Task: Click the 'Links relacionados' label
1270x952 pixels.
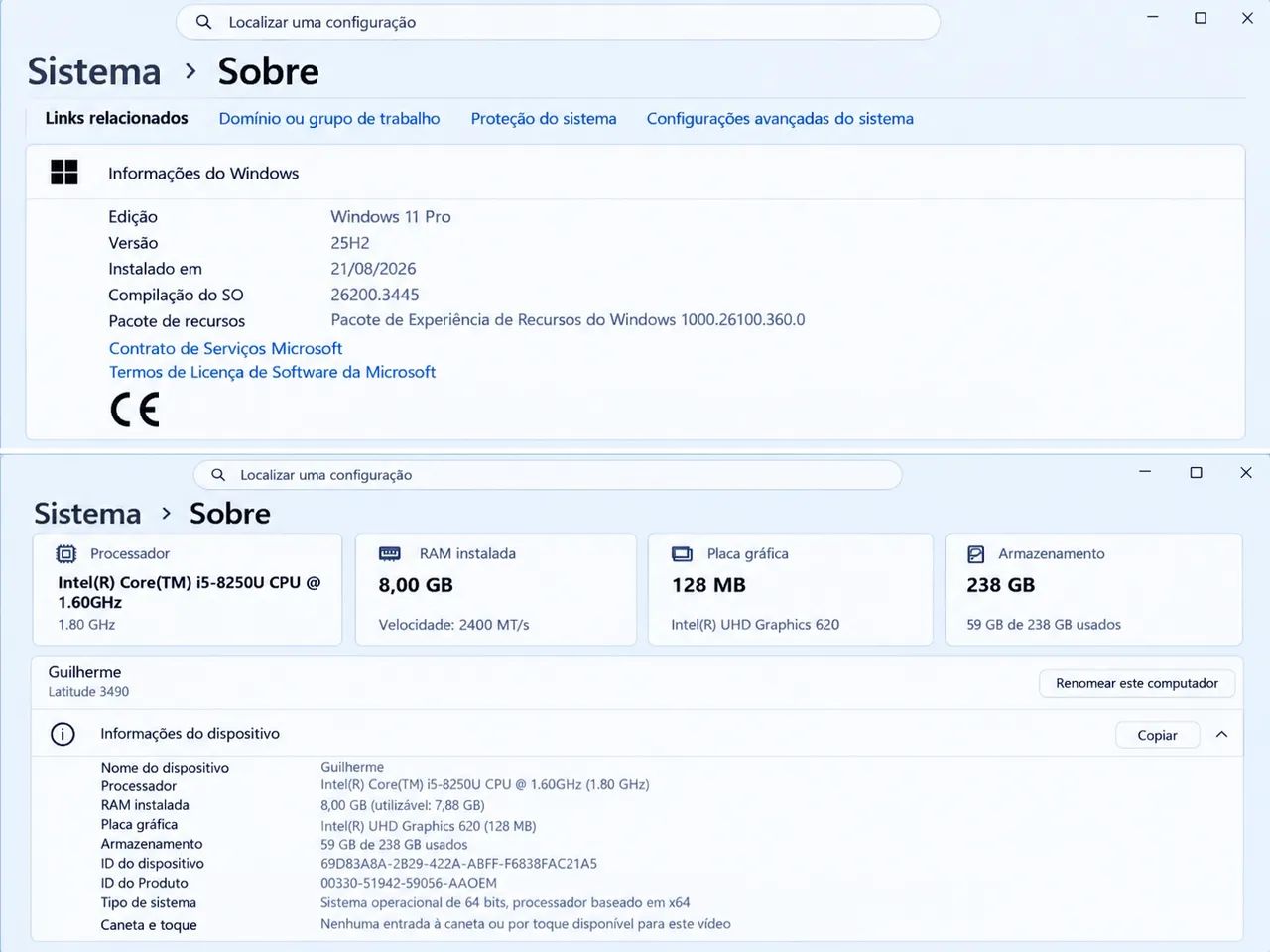Action: click(x=116, y=118)
